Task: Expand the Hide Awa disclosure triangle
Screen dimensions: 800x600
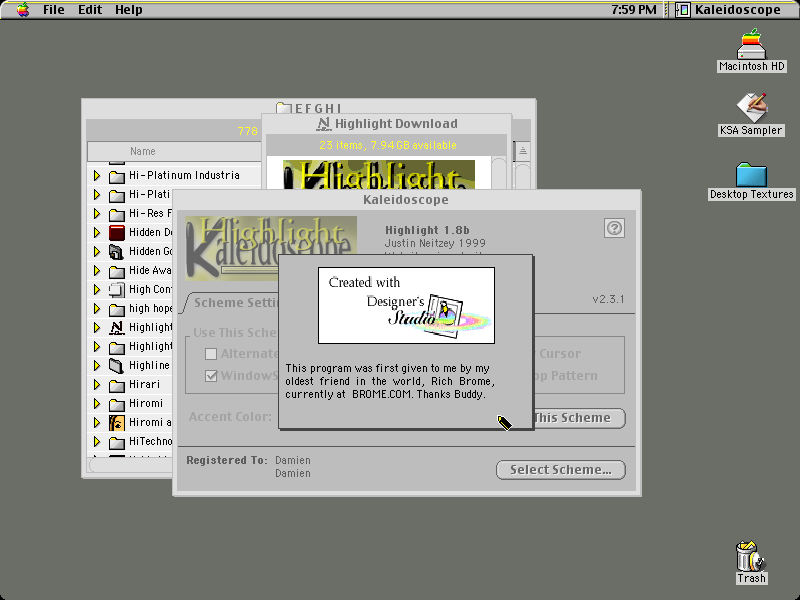Action: click(97, 271)
